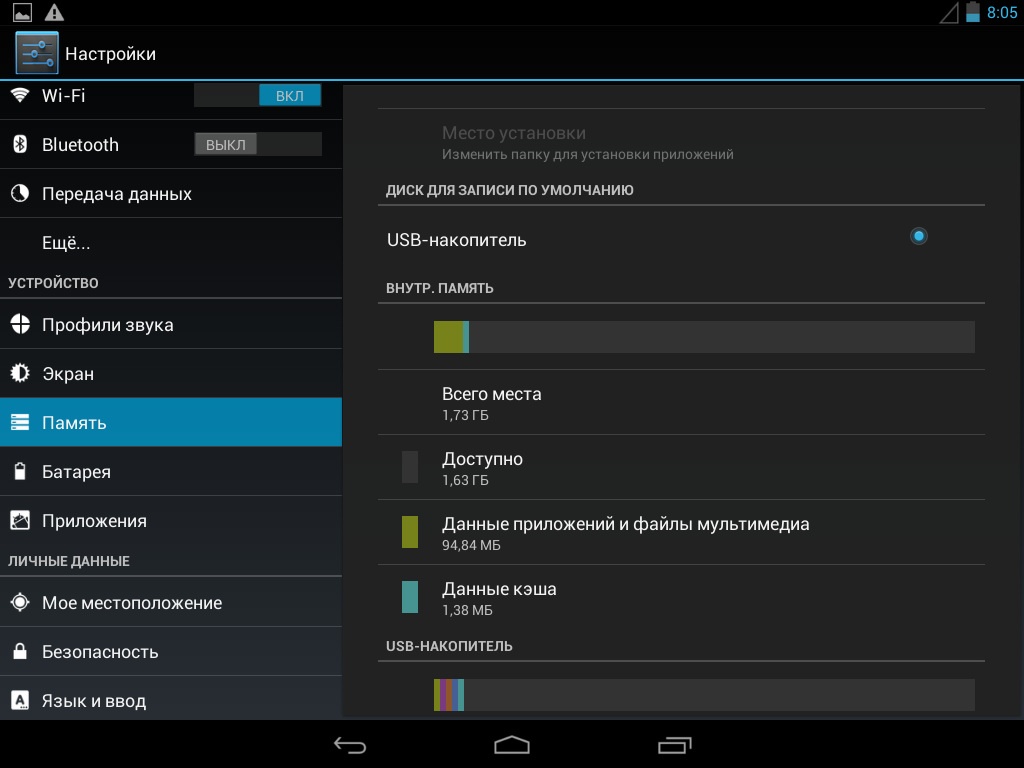Screen dimensions: 1024x768
Task: Tap the battery icon in sidebar
Action: click(x=19, y=471)
